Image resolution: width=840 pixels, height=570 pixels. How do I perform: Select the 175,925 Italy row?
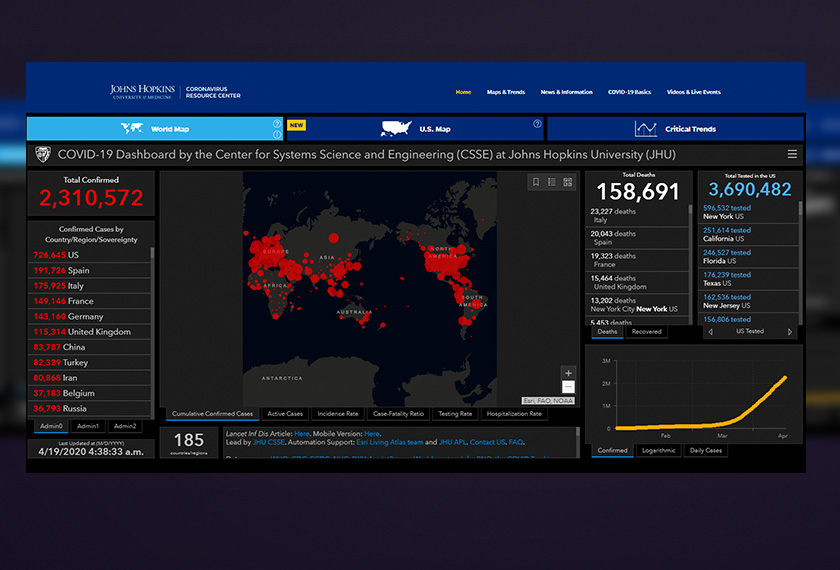point(89,286)
